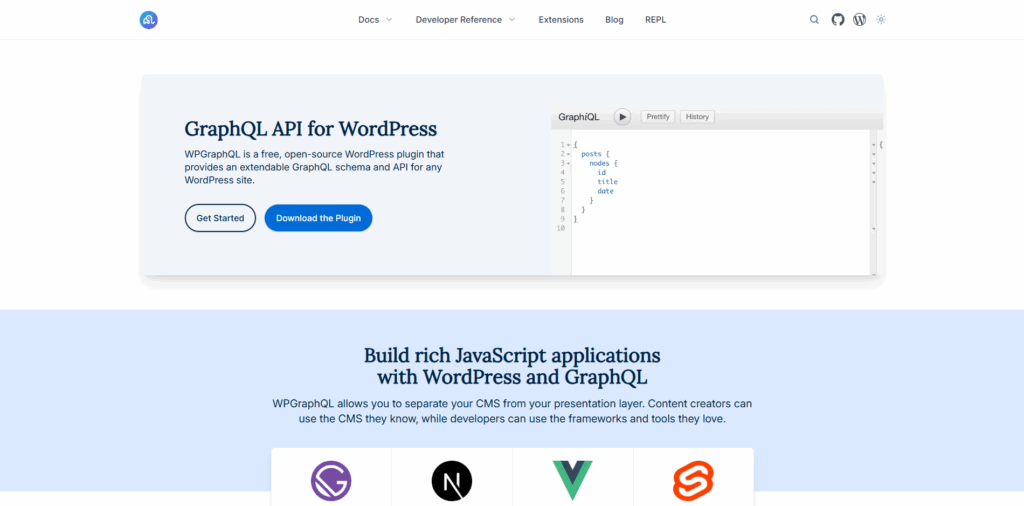
Task: Click the Get Started button
Action: 220,218
